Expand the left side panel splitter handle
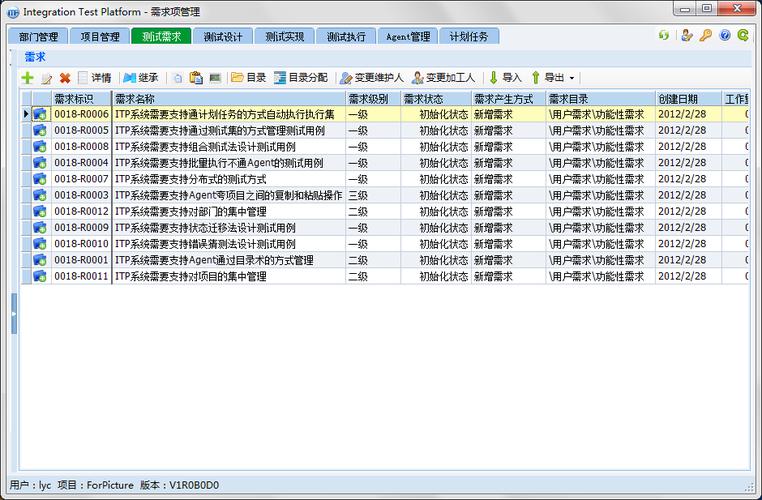 pyautogui.click(x=14, y=314)
